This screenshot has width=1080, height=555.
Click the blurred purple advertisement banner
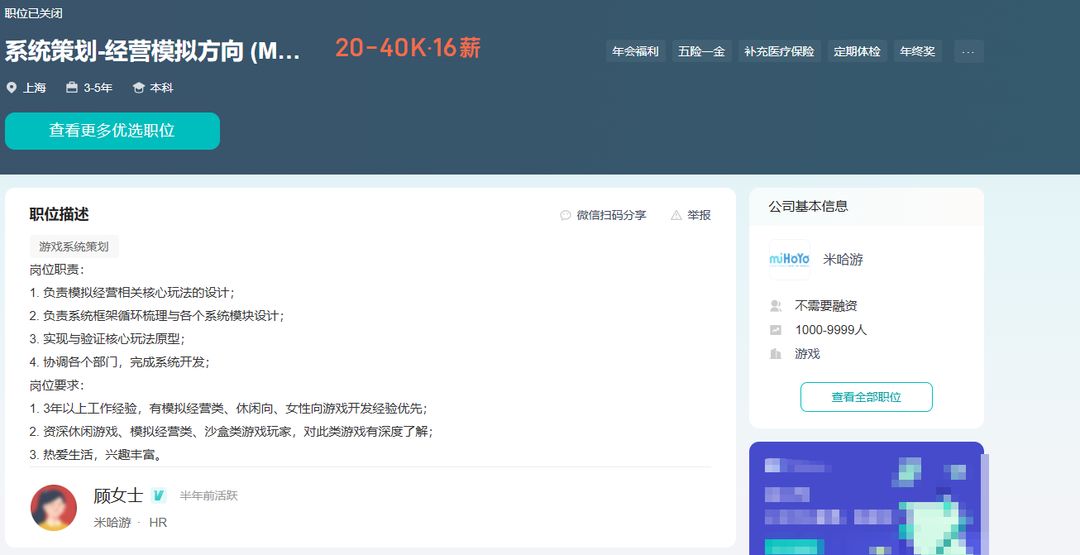[866, 499]
